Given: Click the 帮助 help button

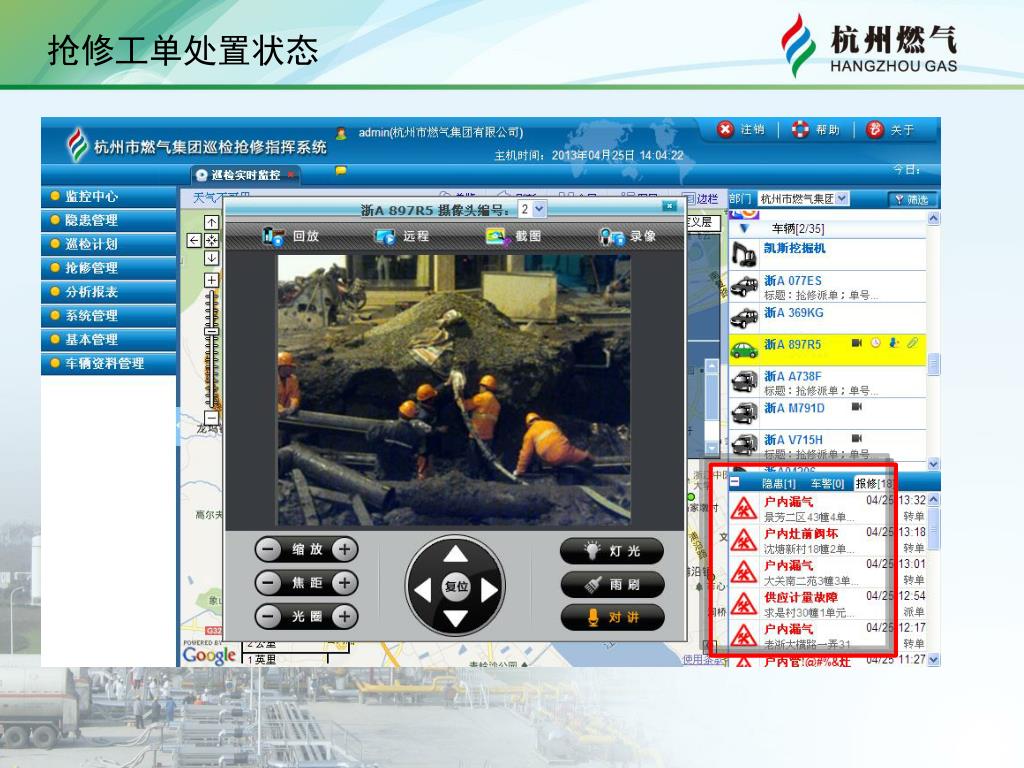Looking at the screenshot, I should click(x=816, y=129).
